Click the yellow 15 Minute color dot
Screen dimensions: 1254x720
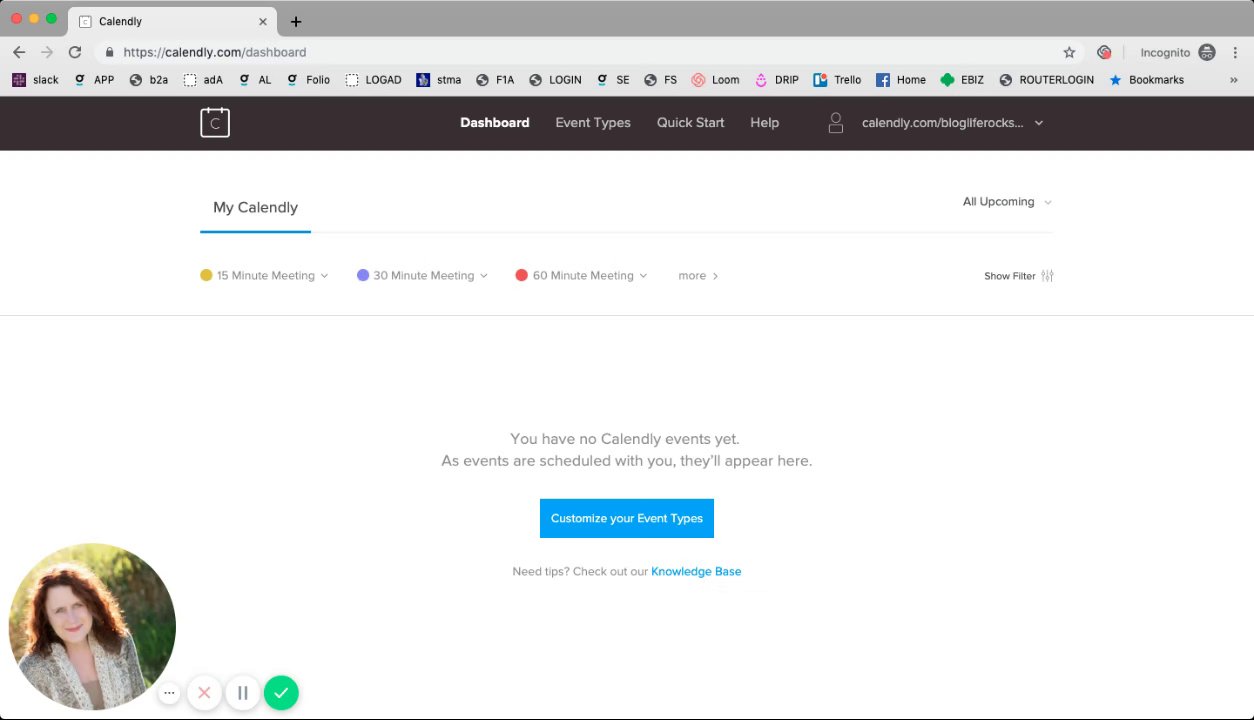tap(206, 276)
